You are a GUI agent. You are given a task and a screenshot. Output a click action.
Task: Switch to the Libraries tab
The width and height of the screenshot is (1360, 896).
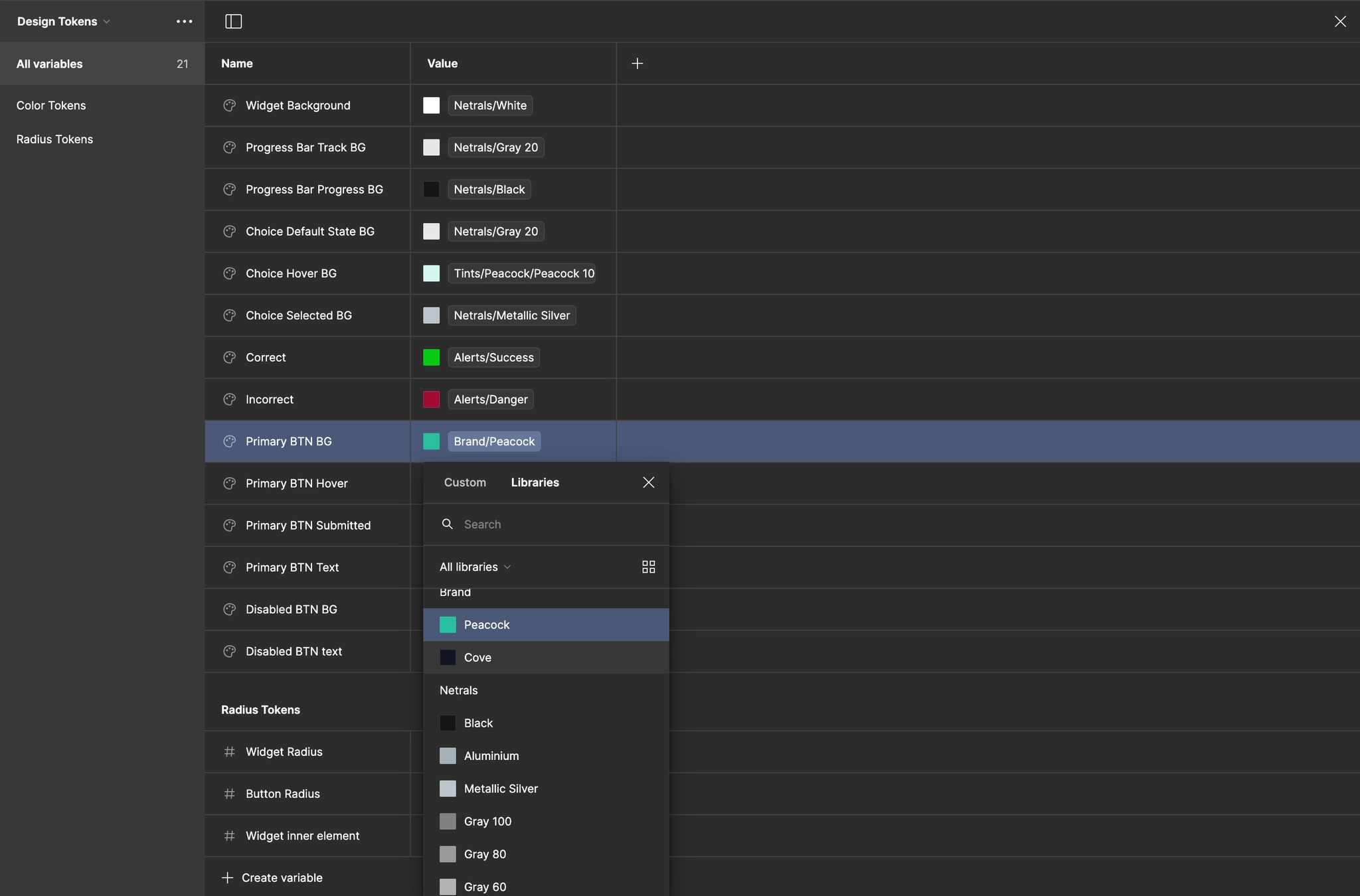535,483
